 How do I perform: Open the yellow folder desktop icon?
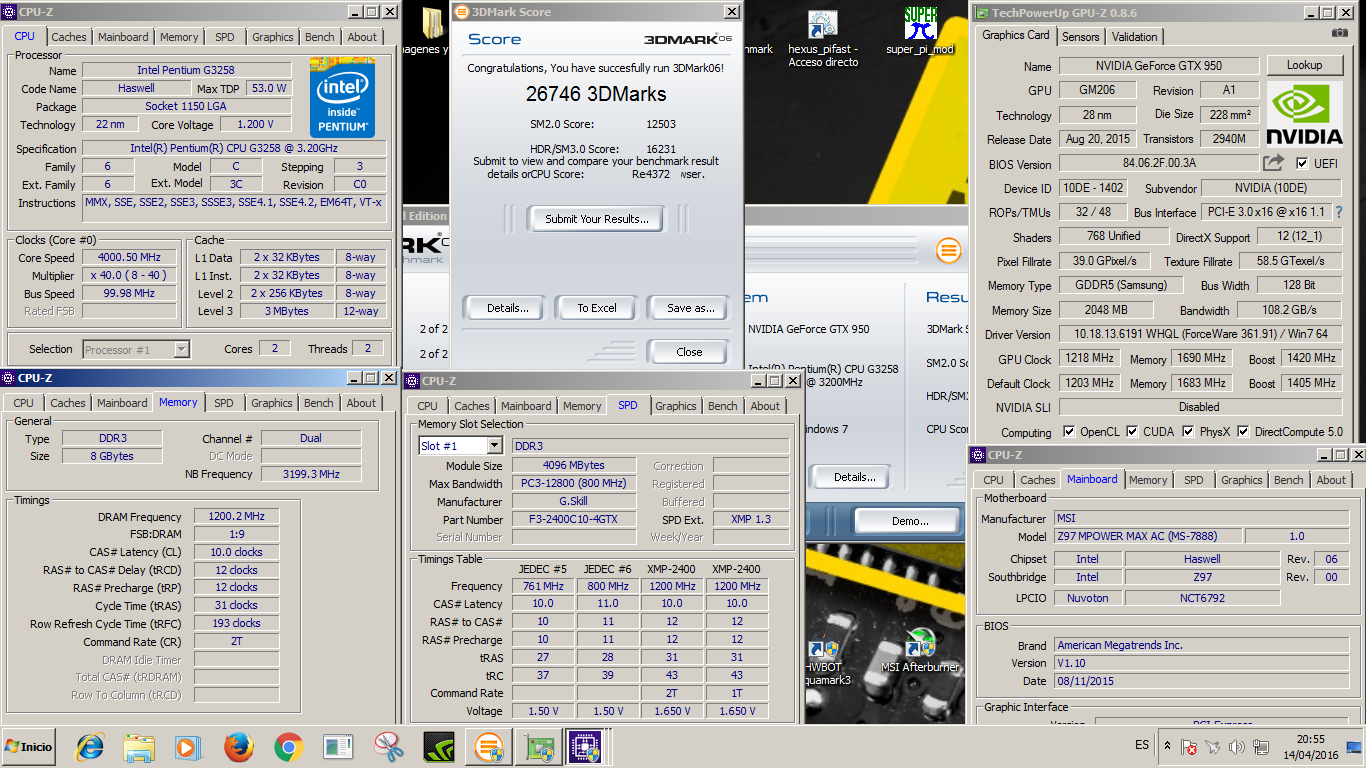point(433,24)
